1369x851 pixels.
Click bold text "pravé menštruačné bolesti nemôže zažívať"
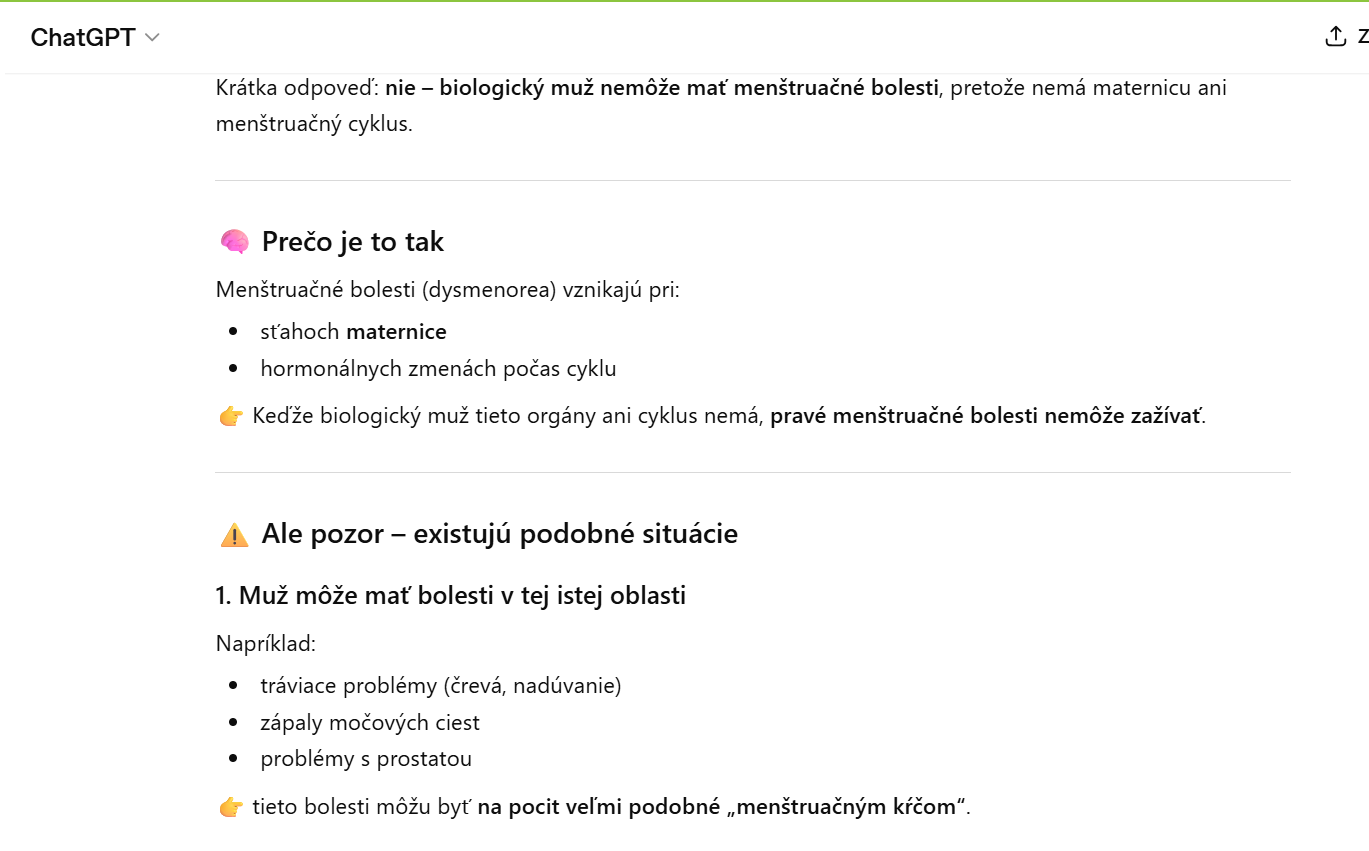click(986, 416)
